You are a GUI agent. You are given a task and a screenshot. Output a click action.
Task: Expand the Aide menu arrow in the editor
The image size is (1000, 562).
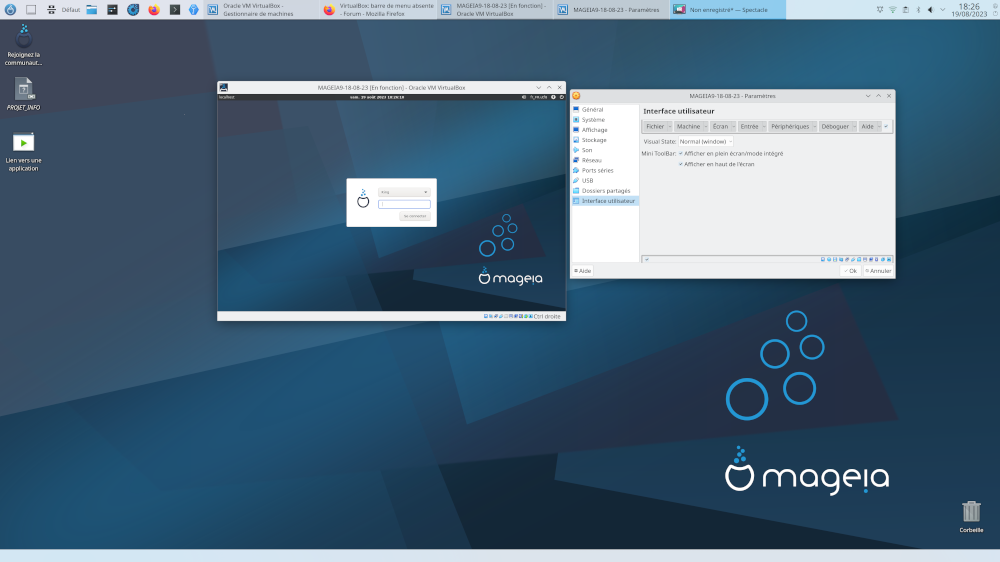tap(879, 126)
